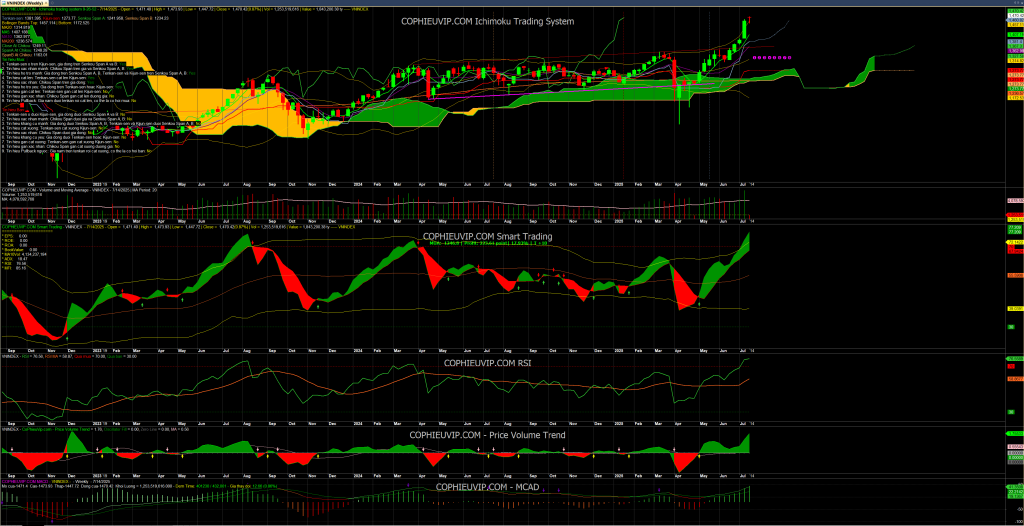Click the COPHIEUVIP.COM - MCAD pane title
Screen dimensions: 1024x526
pyautogui.click(x=487, y=487)
